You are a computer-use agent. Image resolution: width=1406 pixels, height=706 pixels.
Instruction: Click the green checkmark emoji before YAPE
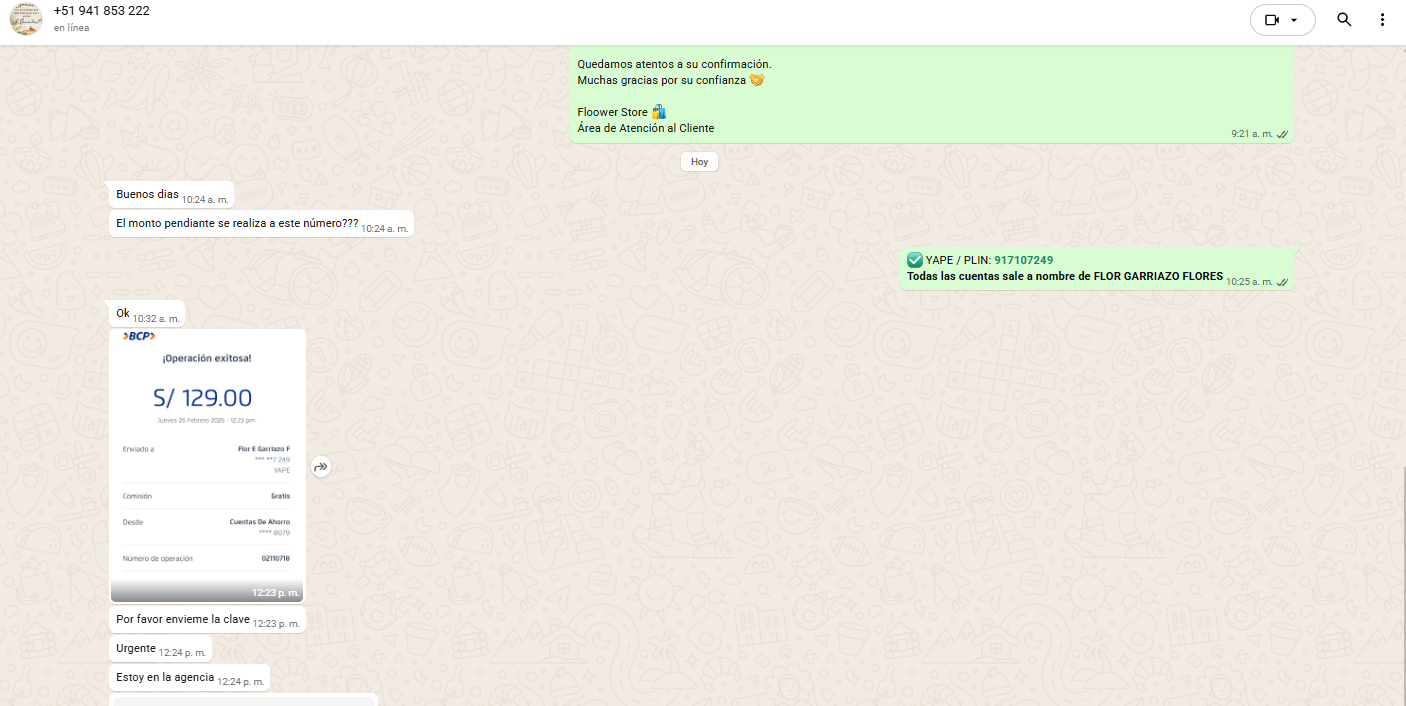(915, 260)
